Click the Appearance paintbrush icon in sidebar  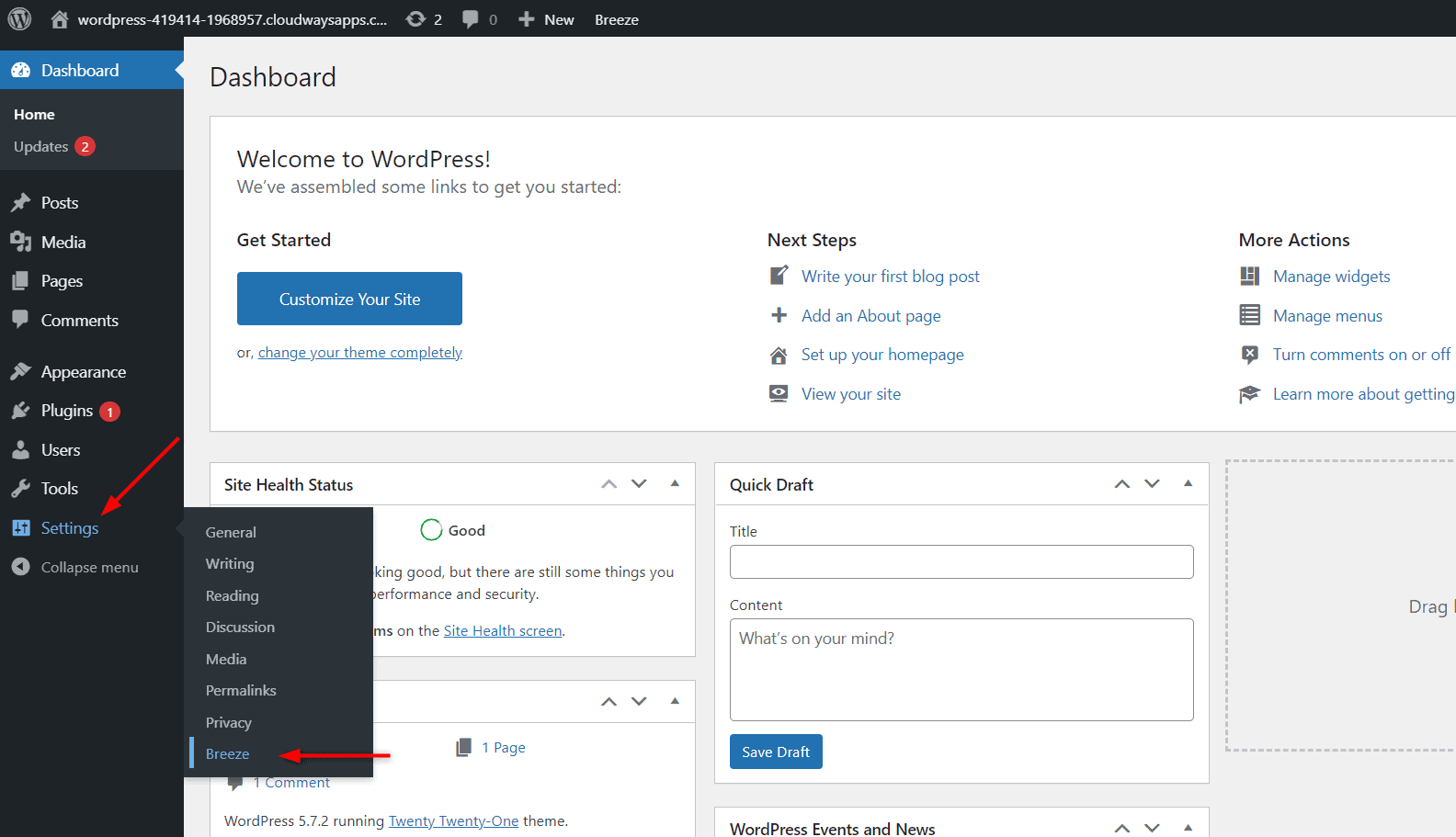pyautogui.click(x=20, y=372)
